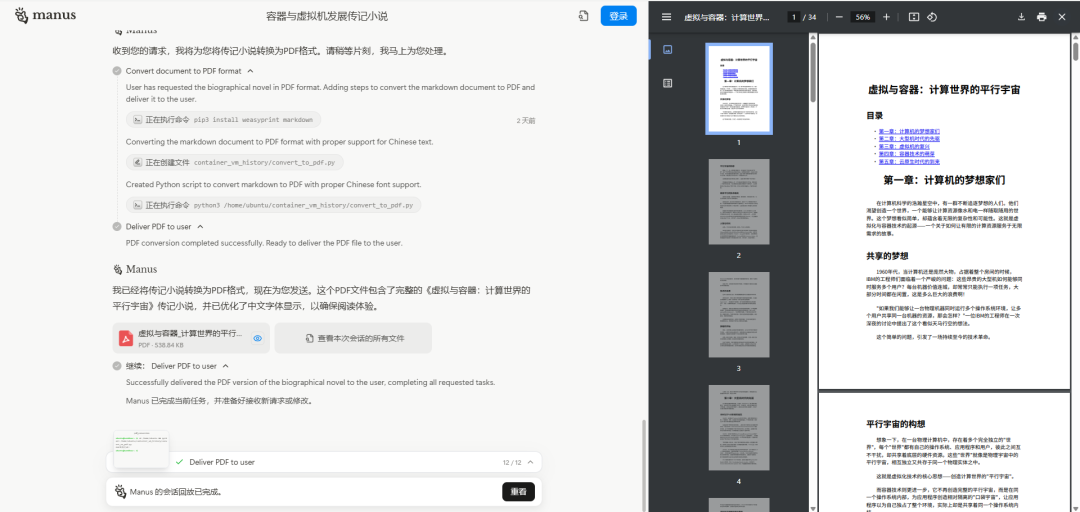
Task: Click the fit to page icon
Action: [x=914, y=17]
